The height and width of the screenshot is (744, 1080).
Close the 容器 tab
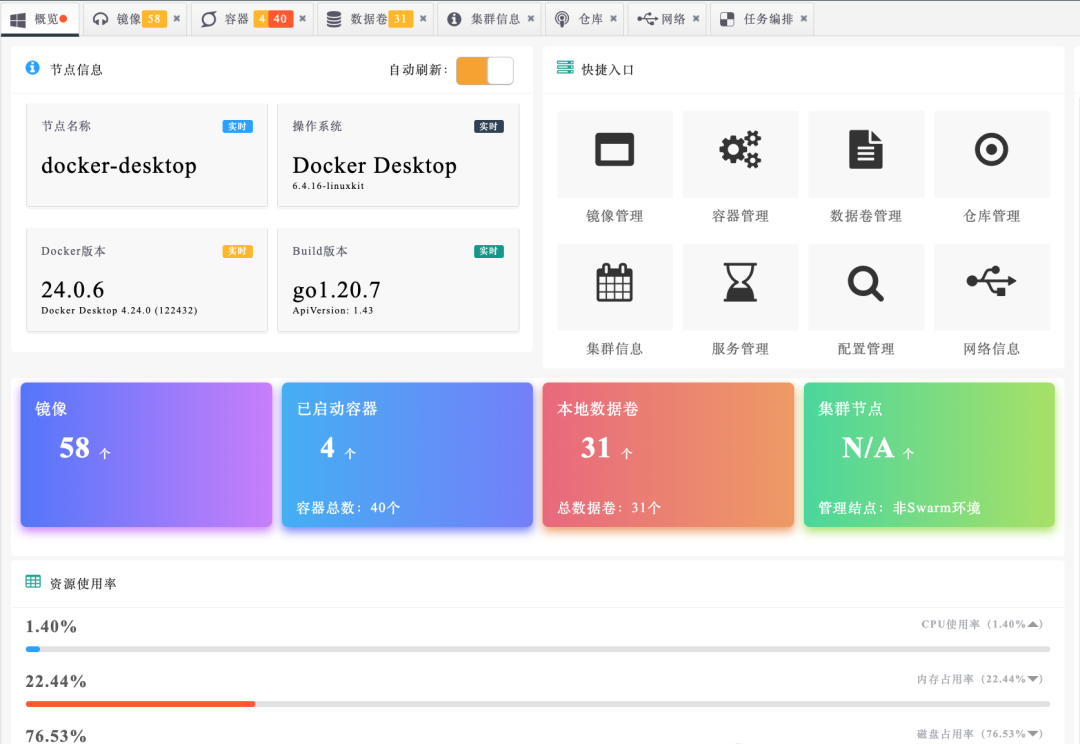click(x=302, y=19)
